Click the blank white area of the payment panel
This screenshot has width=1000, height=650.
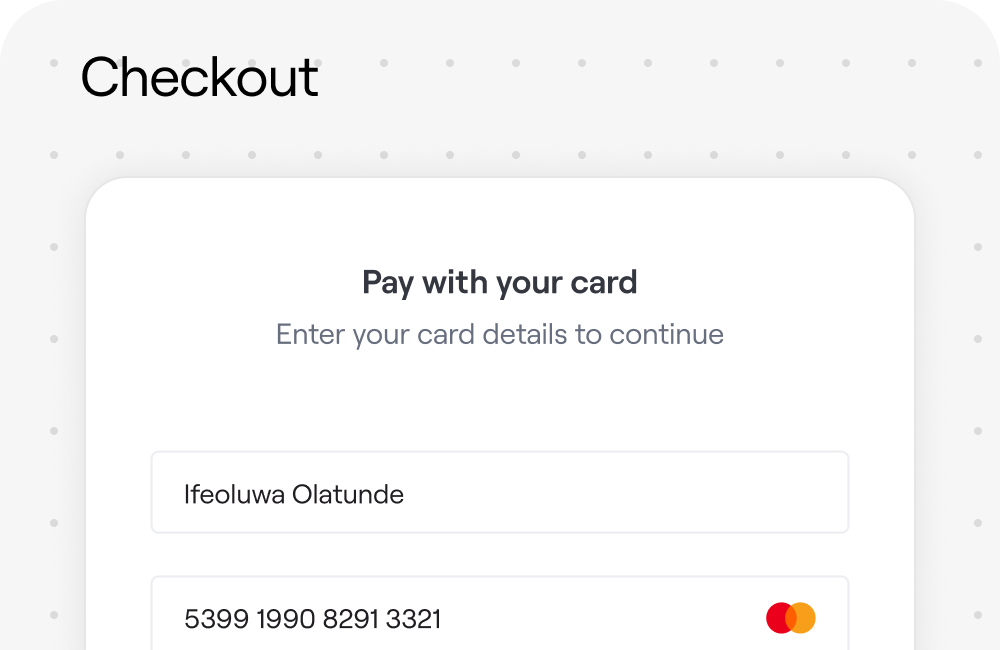[499, 402]
